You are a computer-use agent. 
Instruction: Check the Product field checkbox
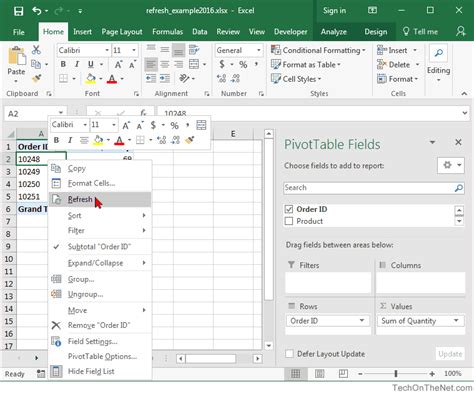[x=289, y=221]
